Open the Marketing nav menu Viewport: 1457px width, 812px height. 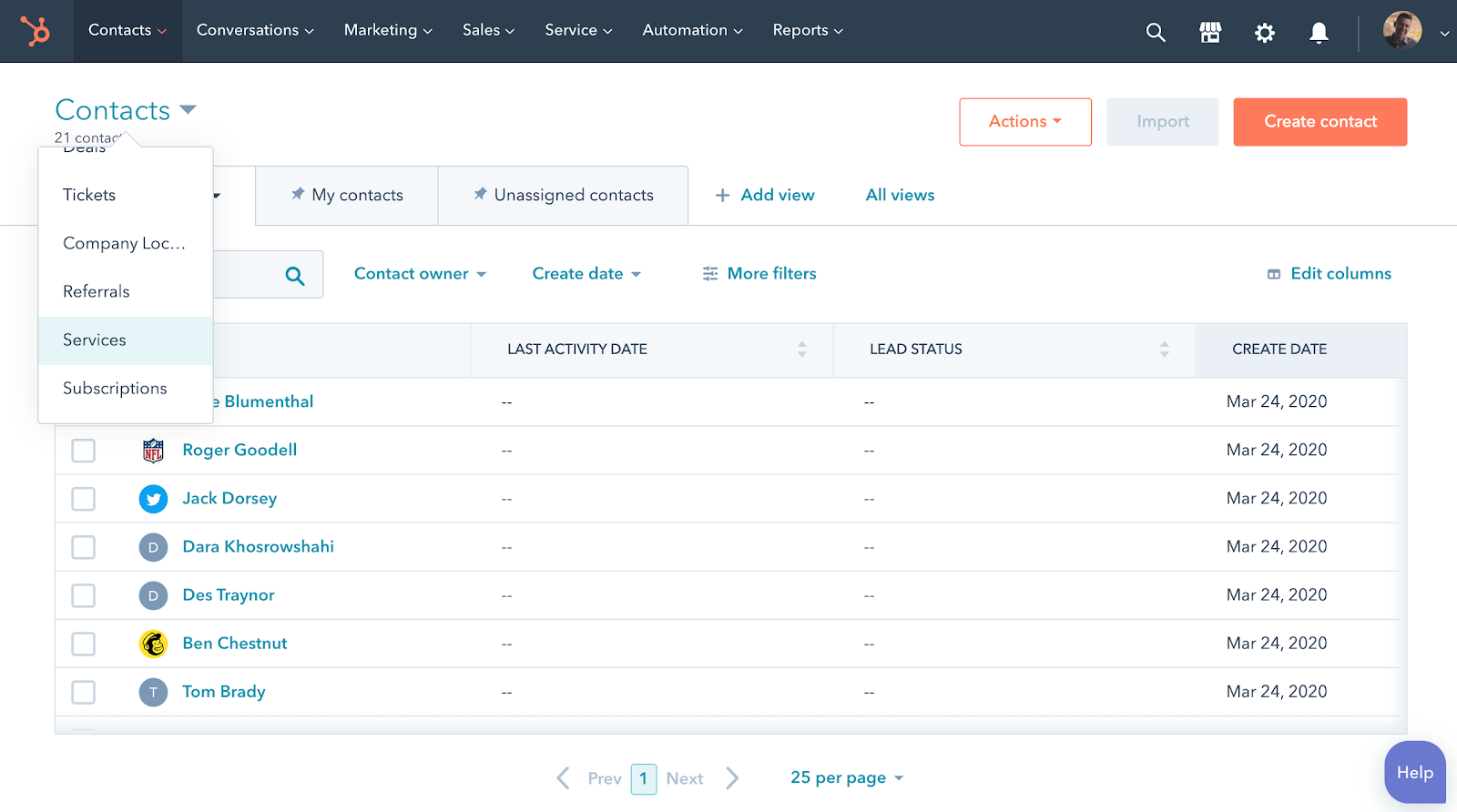click(388, 30)
